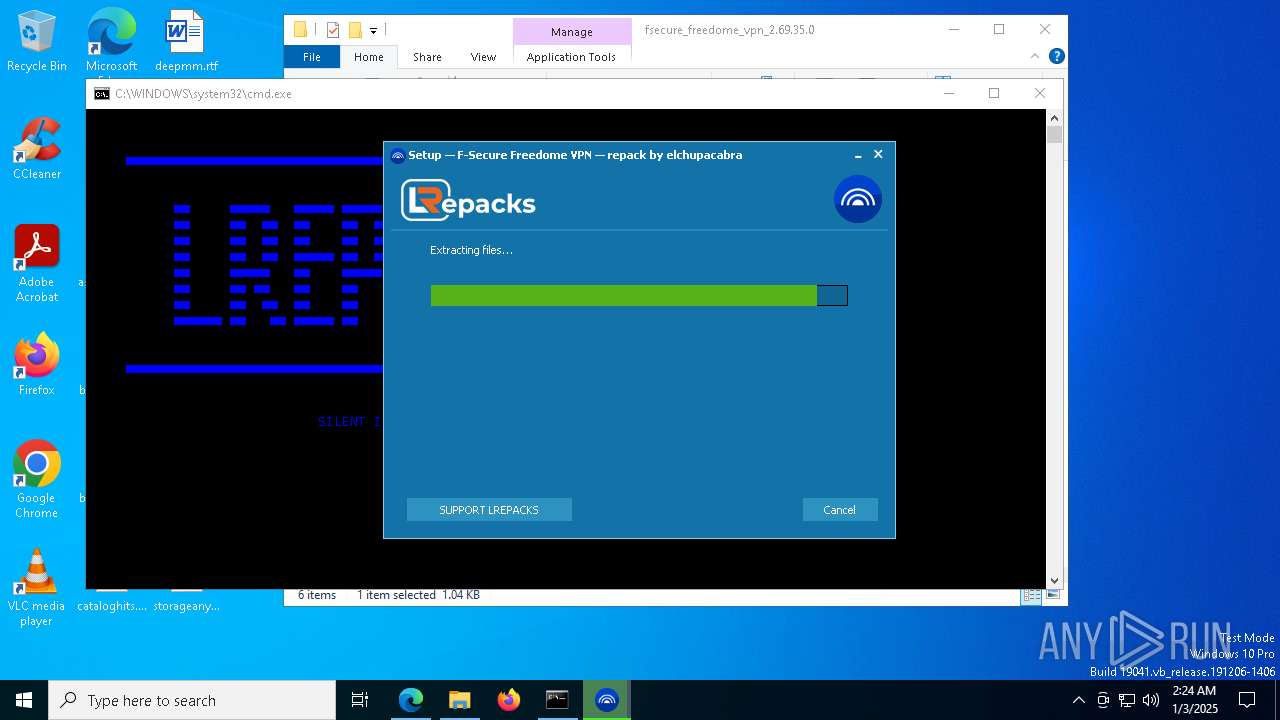Click Explorer quick access new folder icon

[355, 30]
